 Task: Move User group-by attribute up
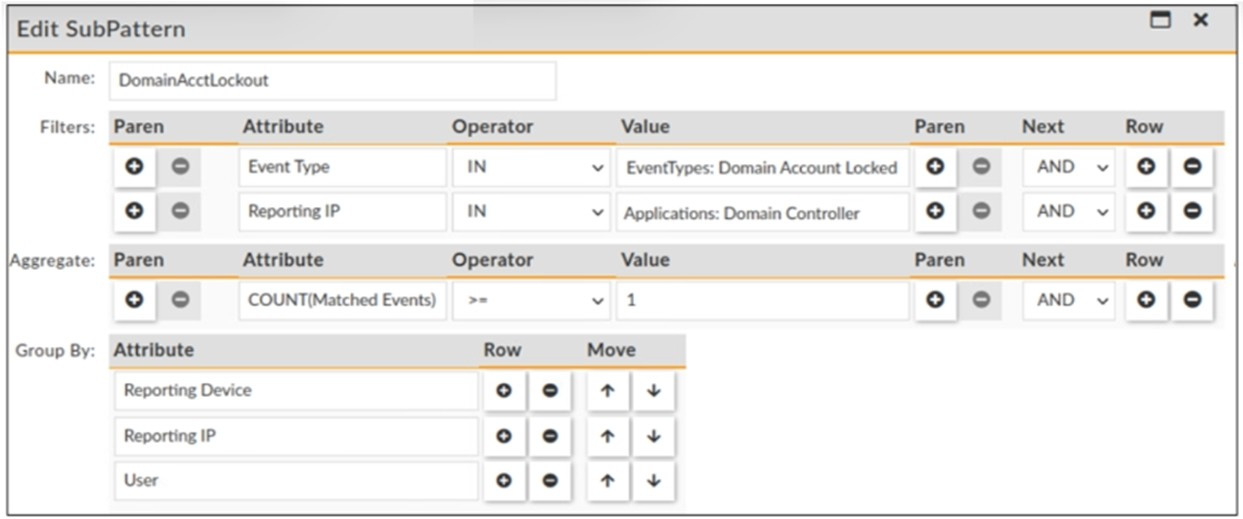[608, 481]
